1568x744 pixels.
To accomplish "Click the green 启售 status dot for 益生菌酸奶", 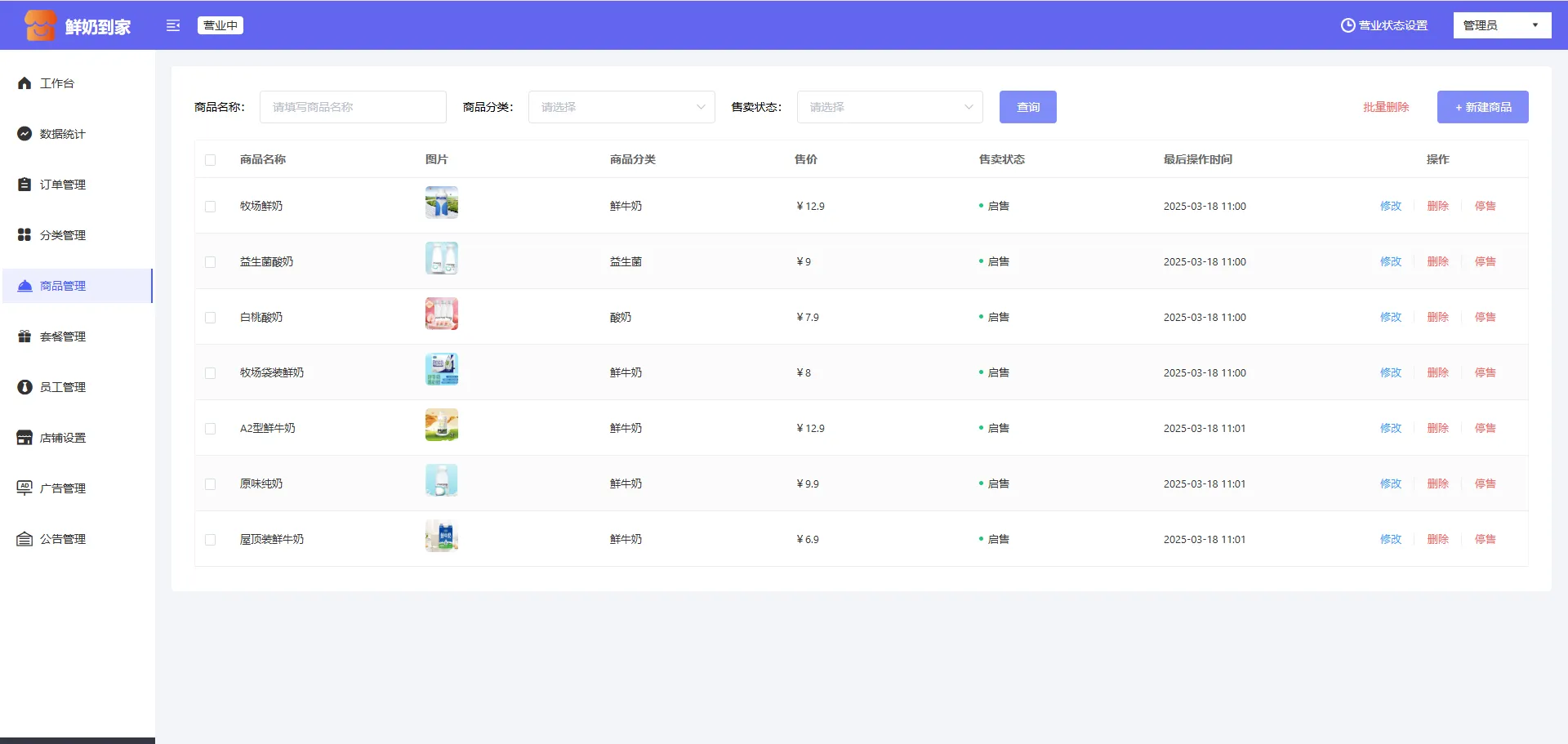I will click(981, 261).
